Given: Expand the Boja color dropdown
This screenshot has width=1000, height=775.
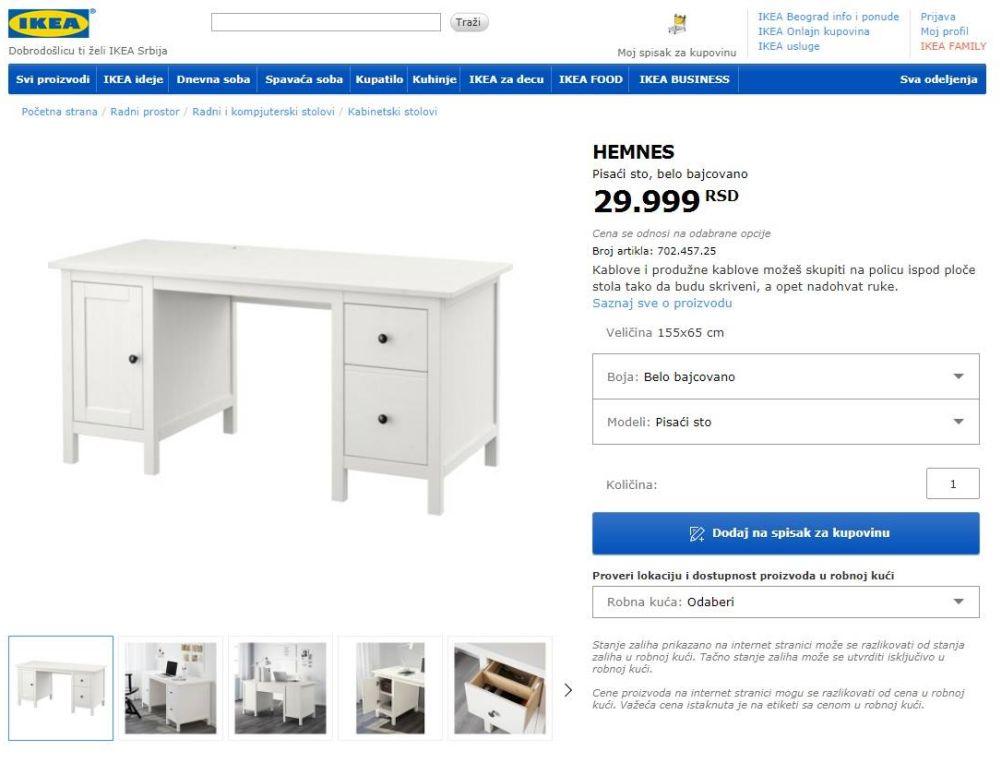Looking at the screenshot, I should click(786, 376).
